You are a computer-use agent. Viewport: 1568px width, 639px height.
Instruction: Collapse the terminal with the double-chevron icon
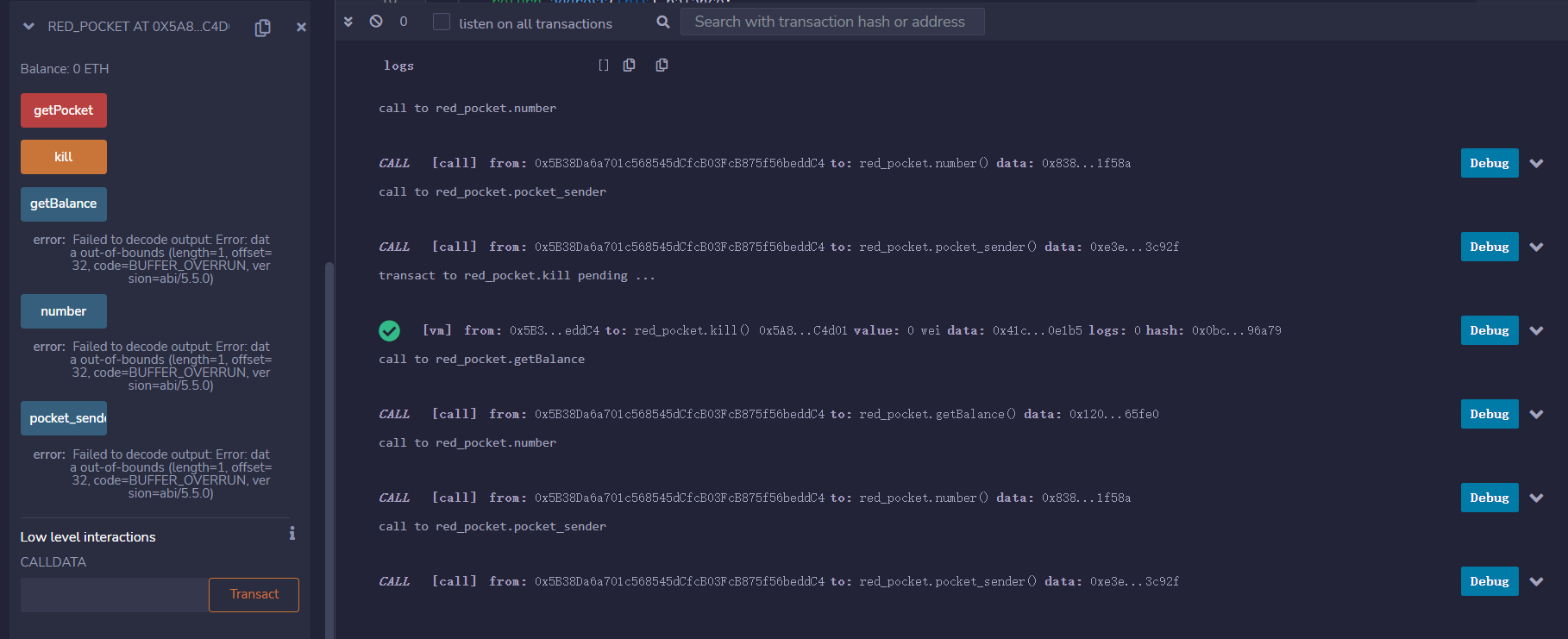(x=348, y=22)
